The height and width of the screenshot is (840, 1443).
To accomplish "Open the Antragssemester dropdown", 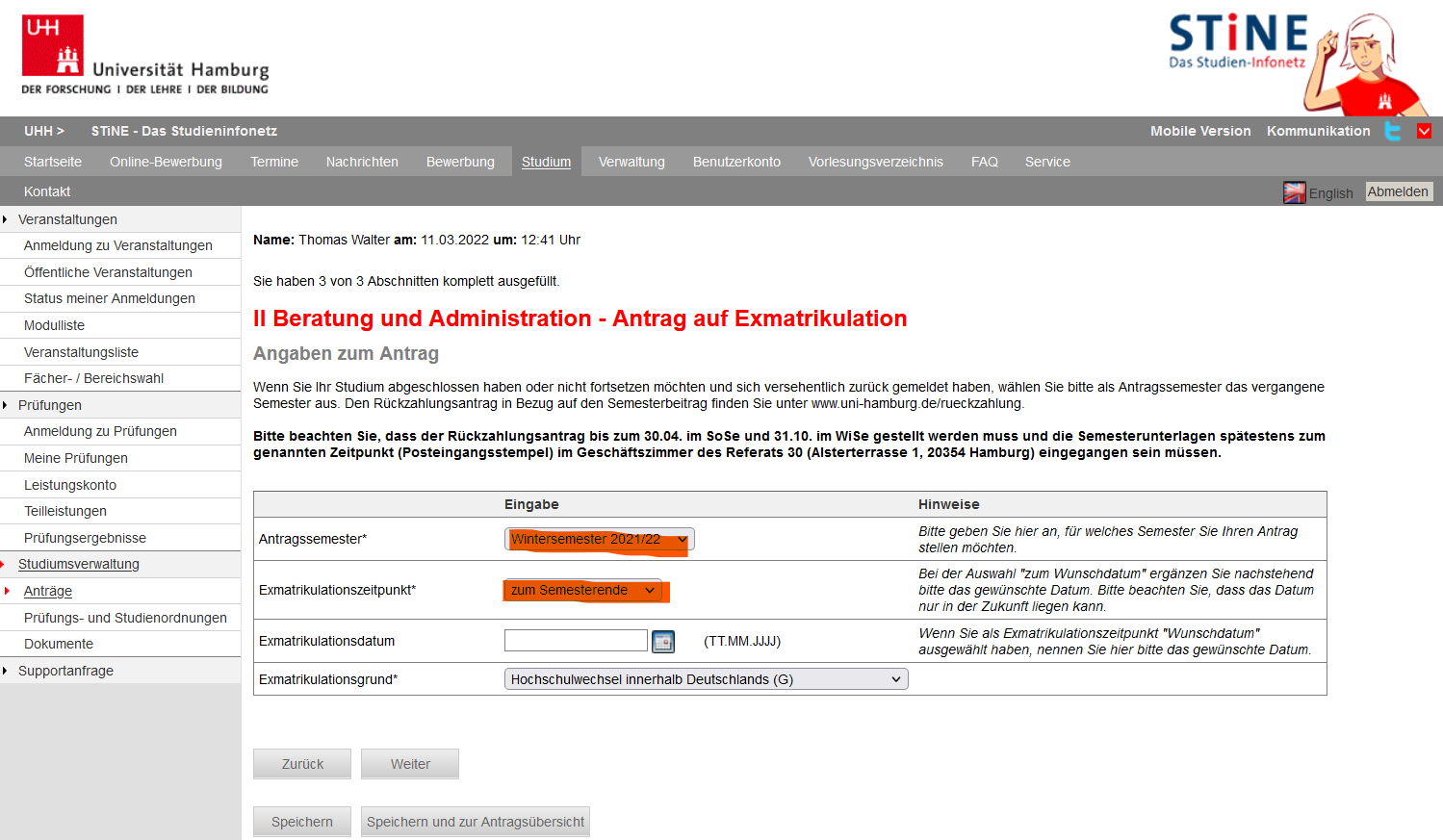I will point(599,540).
